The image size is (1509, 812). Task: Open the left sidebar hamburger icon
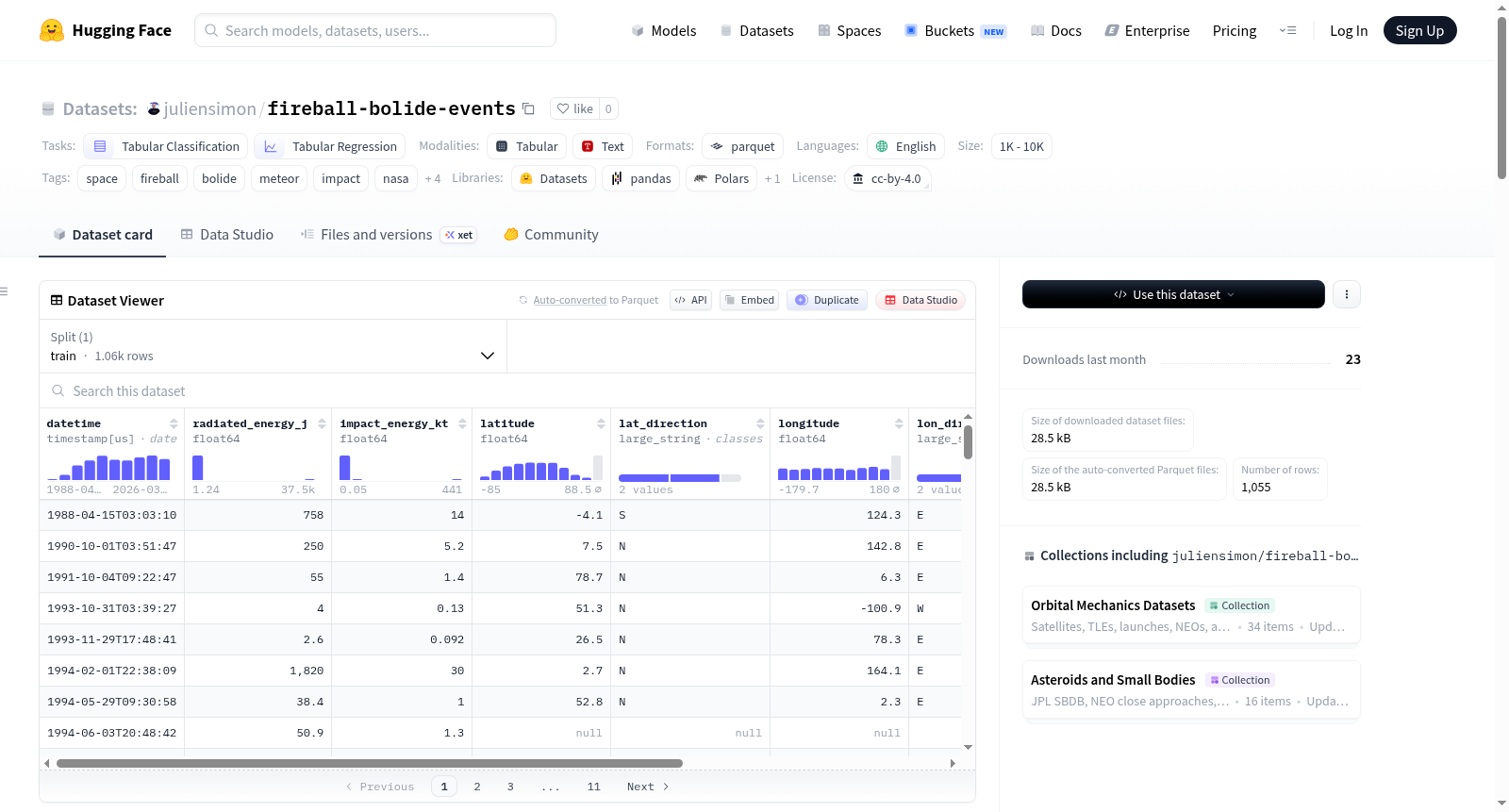[x=5, y=291]
